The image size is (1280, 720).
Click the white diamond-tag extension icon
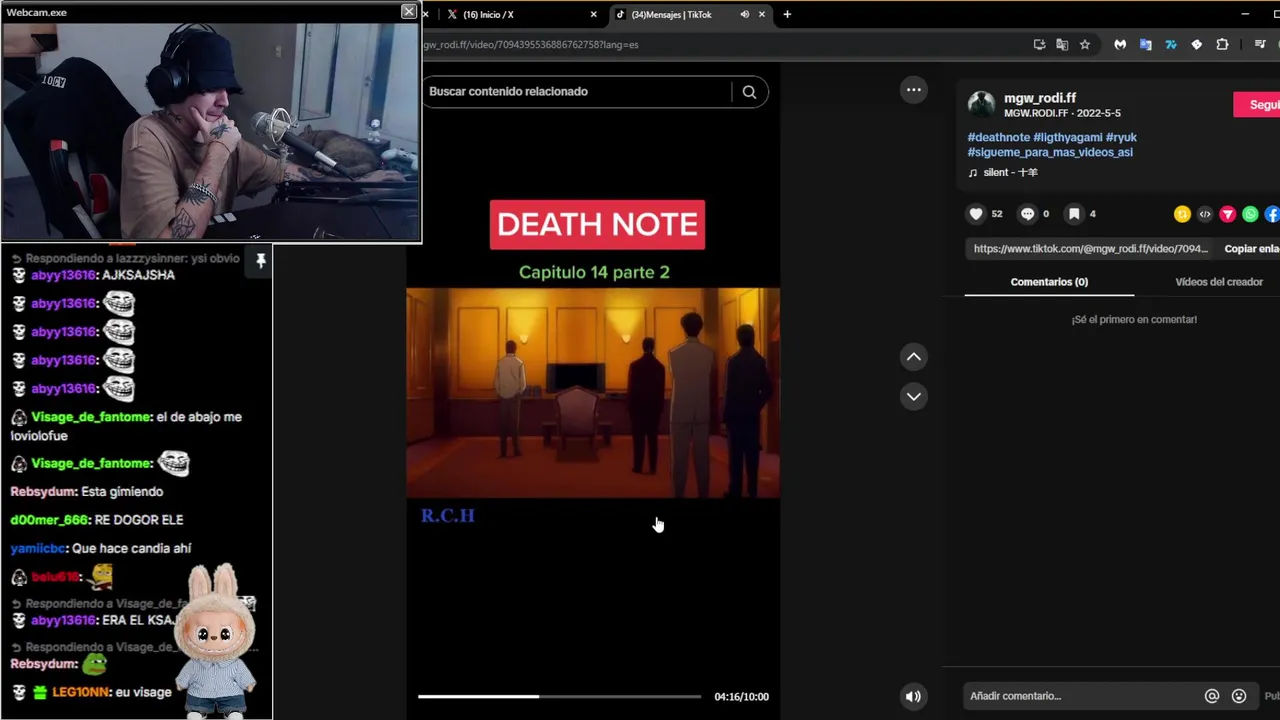pyautogui.click(x=1197, y=44)
